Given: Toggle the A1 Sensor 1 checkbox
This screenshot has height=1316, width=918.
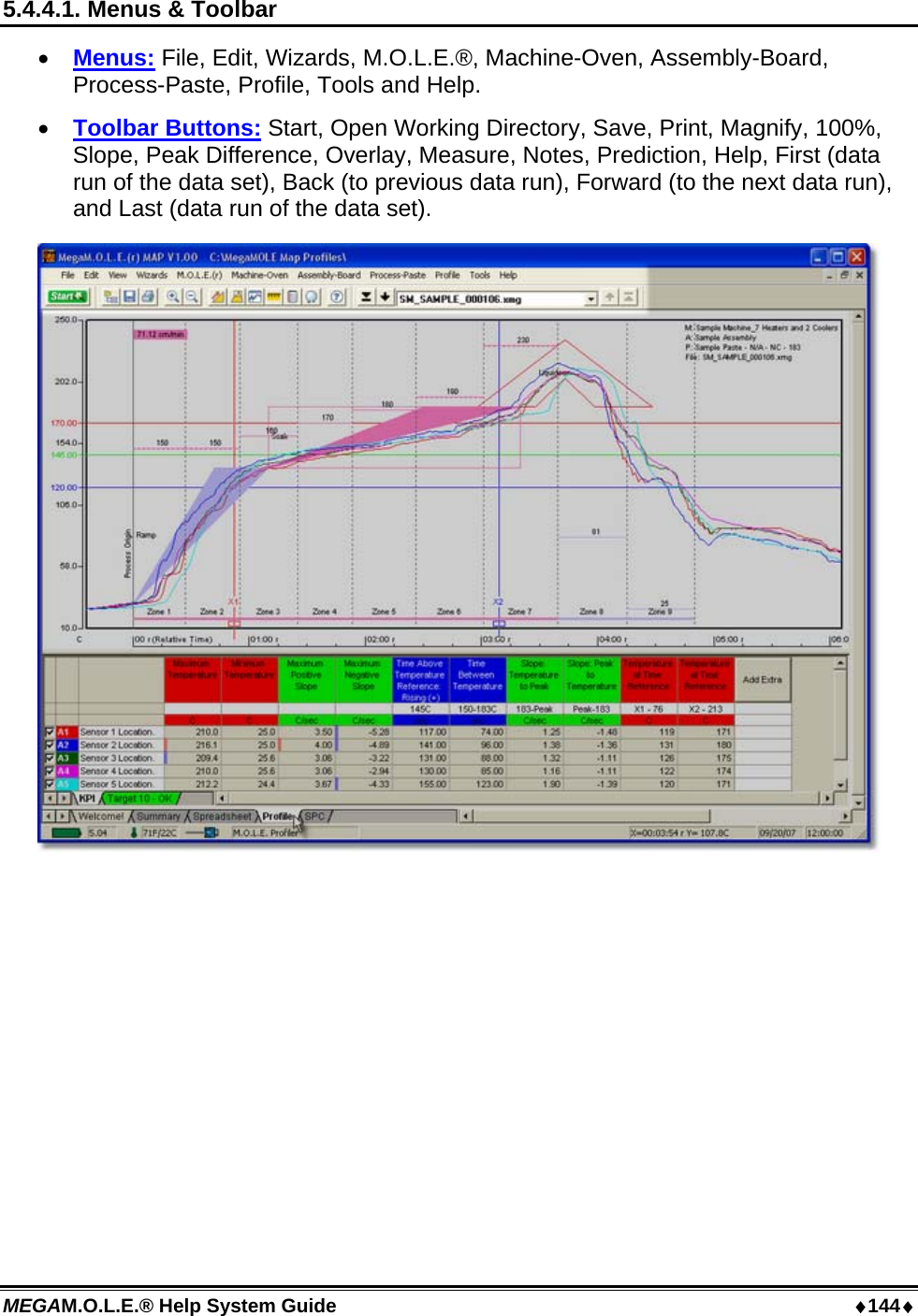Looking at the screenshot, I should click(50, 731).
